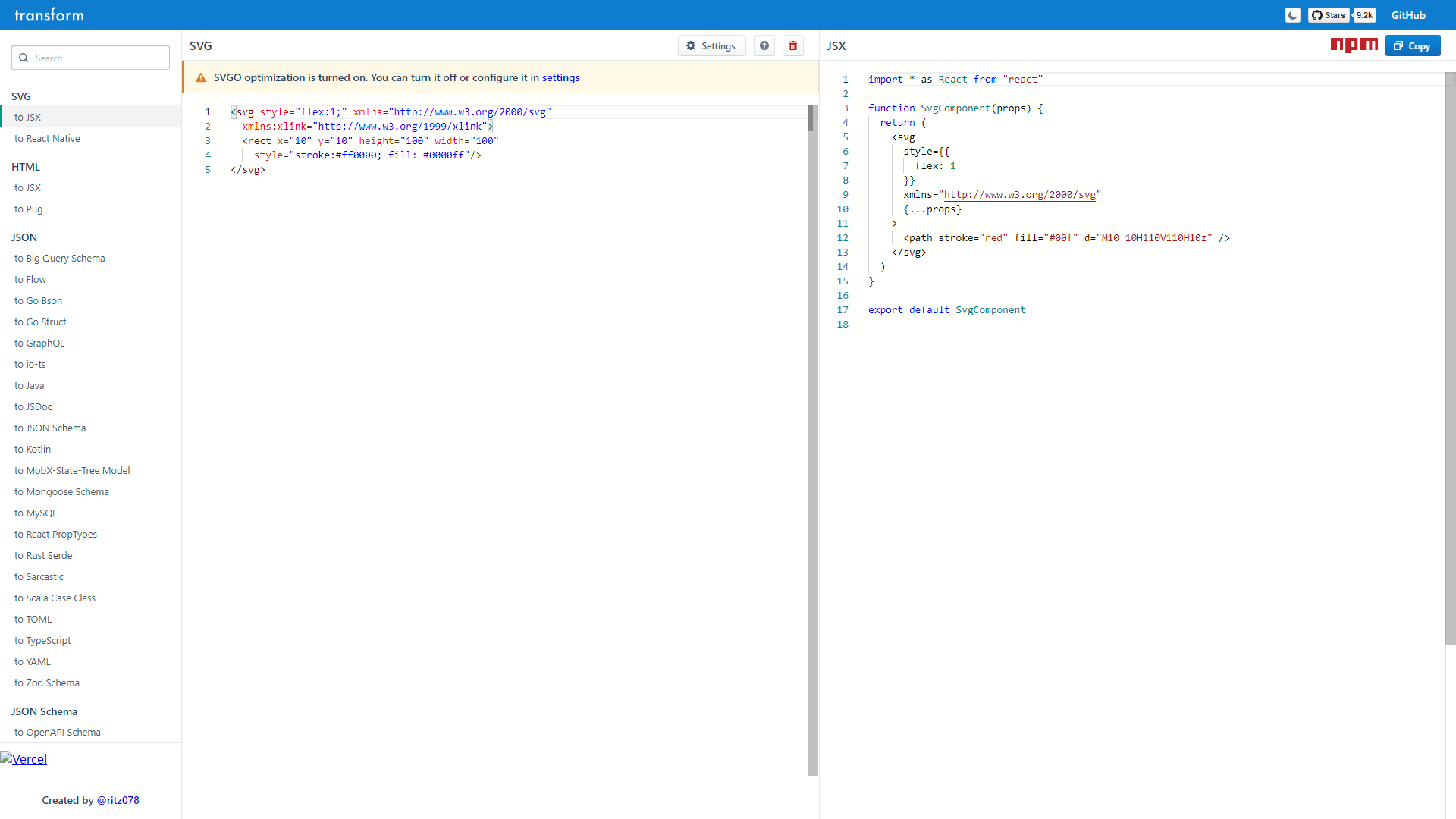Focus the sidebar Search field
The image size is (1456, 819).
[90, 58]
